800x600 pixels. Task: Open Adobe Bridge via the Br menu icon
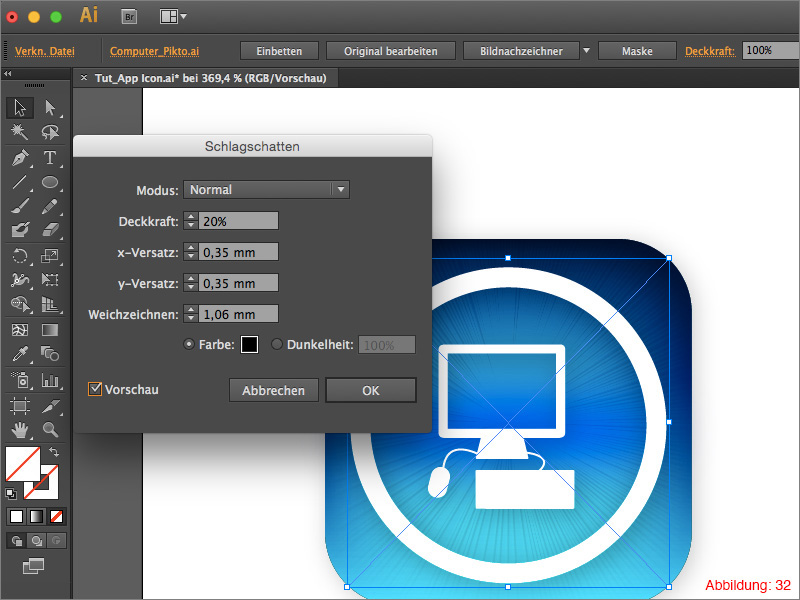(129, 16)
